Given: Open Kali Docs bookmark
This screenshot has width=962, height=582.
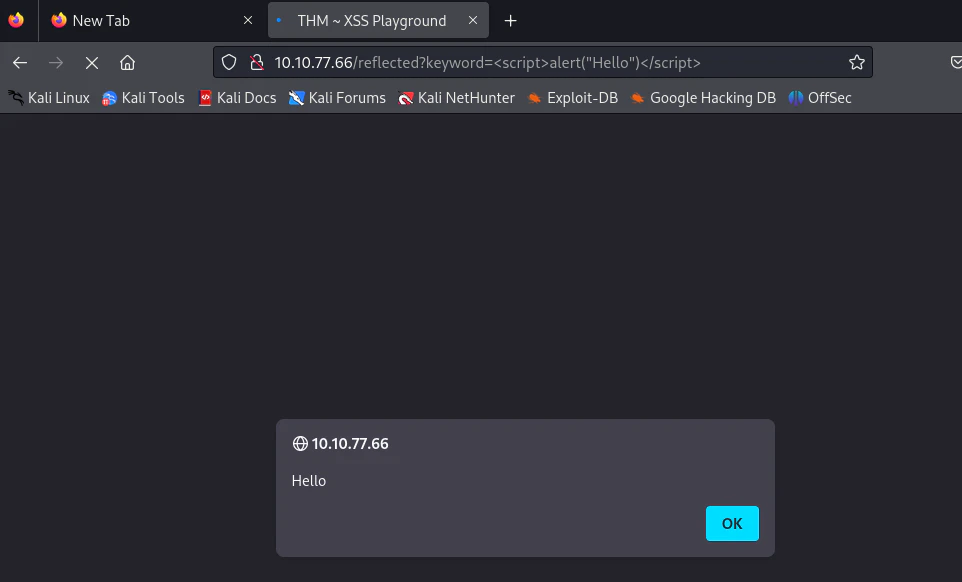Looking at the screenshot, I should [x=237, y=98].
